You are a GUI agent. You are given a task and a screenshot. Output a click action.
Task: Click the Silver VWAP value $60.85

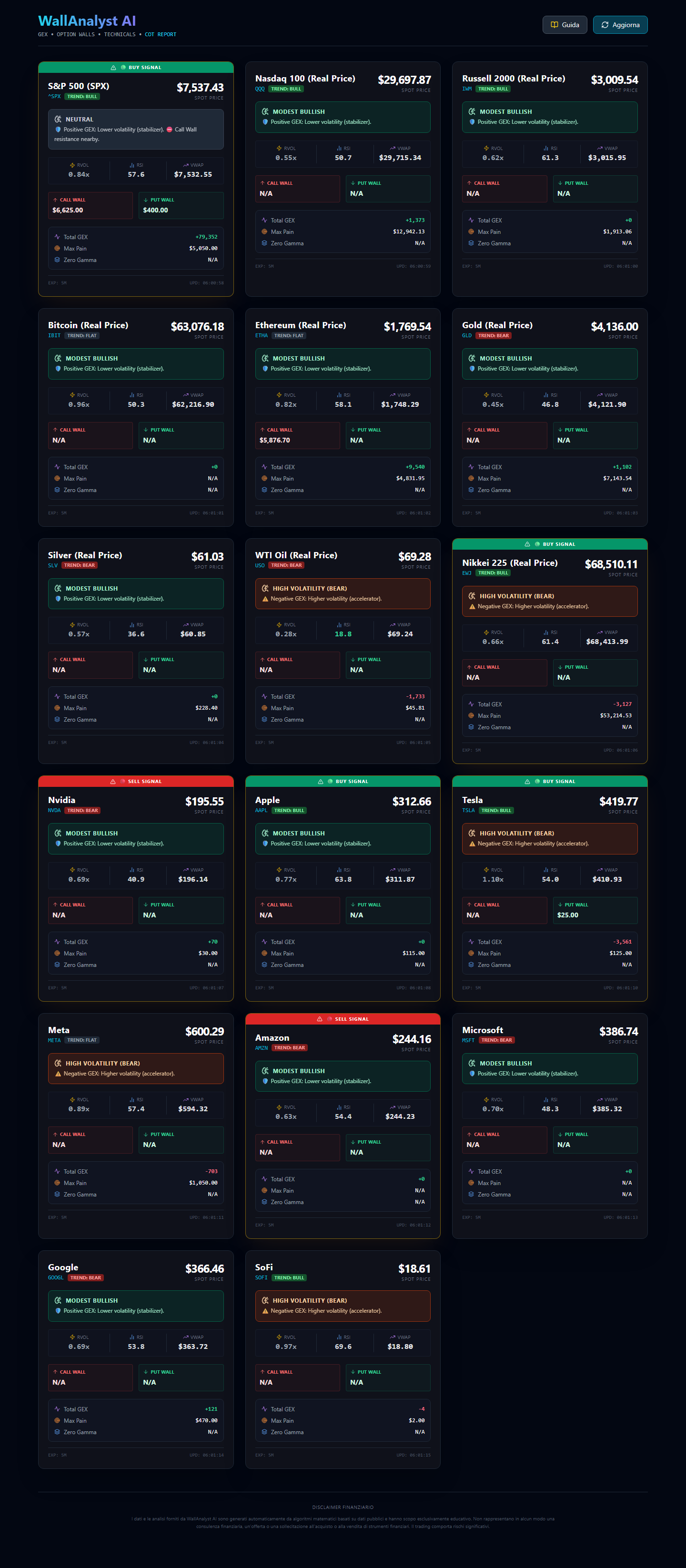[193, 634]
